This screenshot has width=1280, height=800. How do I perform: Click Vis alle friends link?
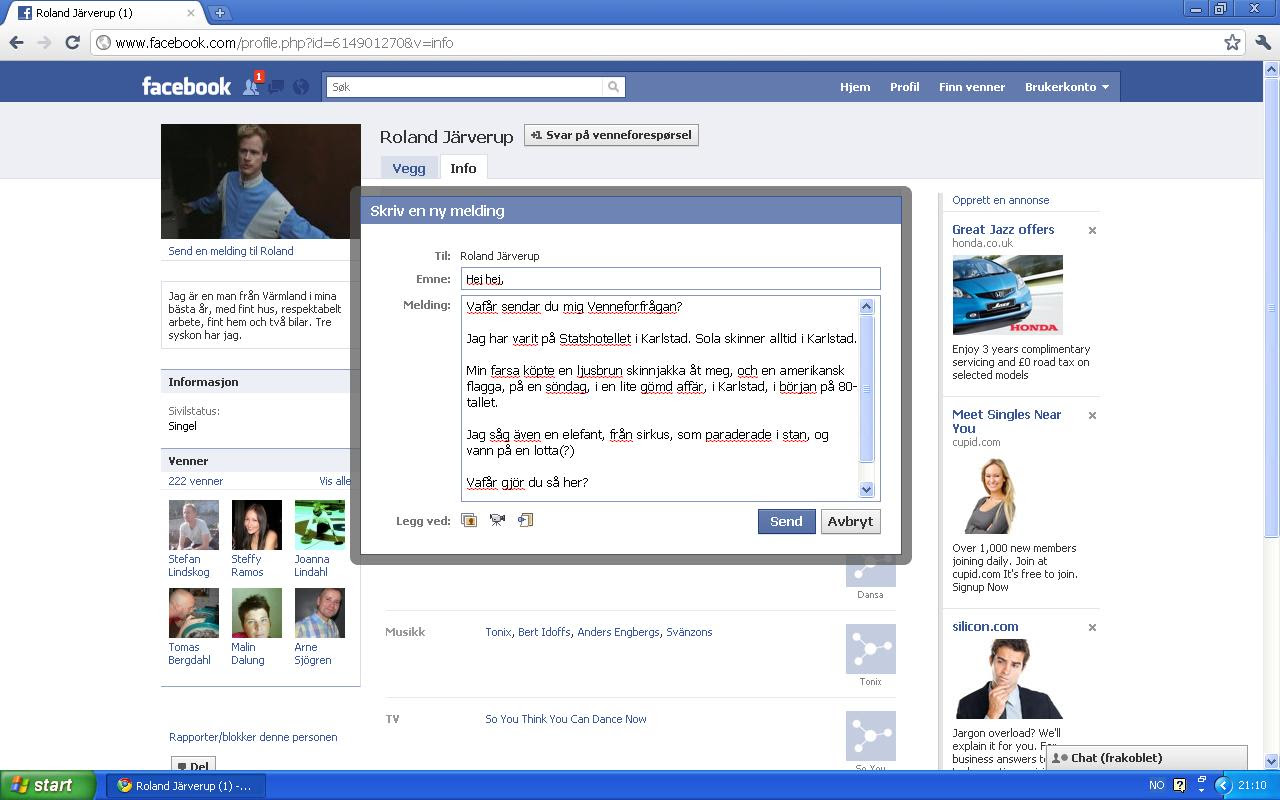coord(335,481)
